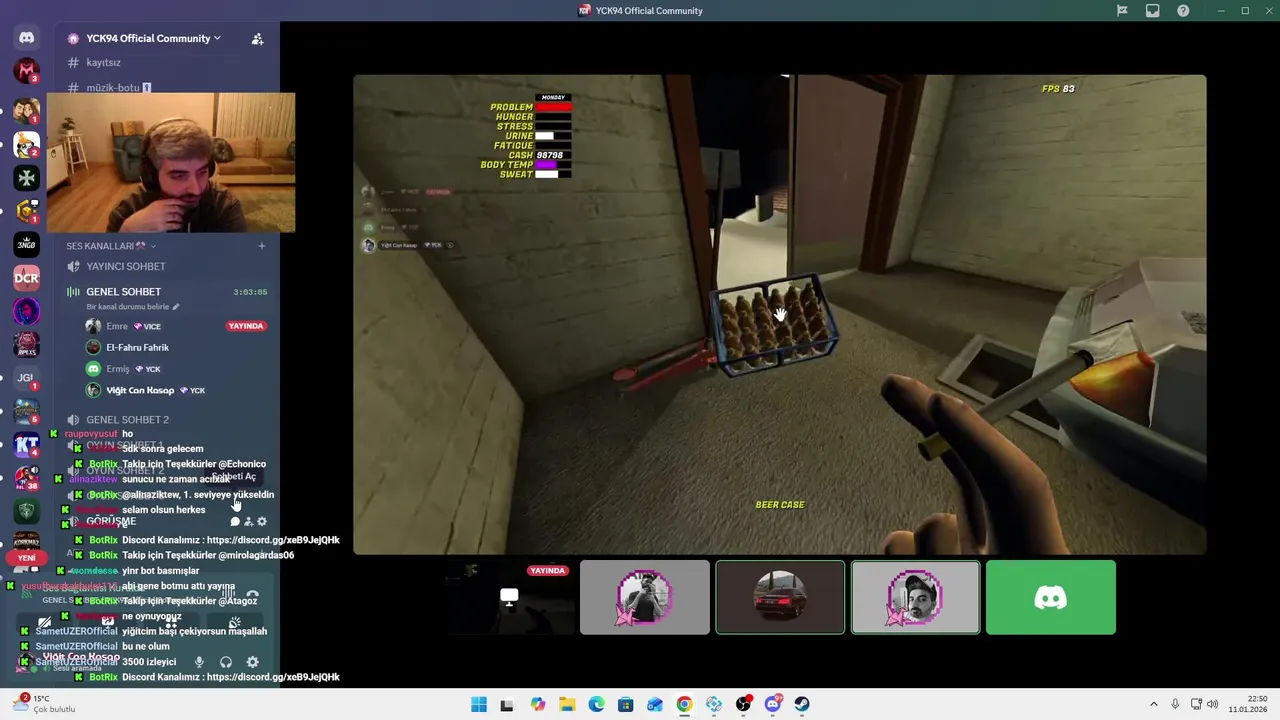1280x720 pixels.
Task: Open the dark shield server icon
Action: (x=27, y=511)
